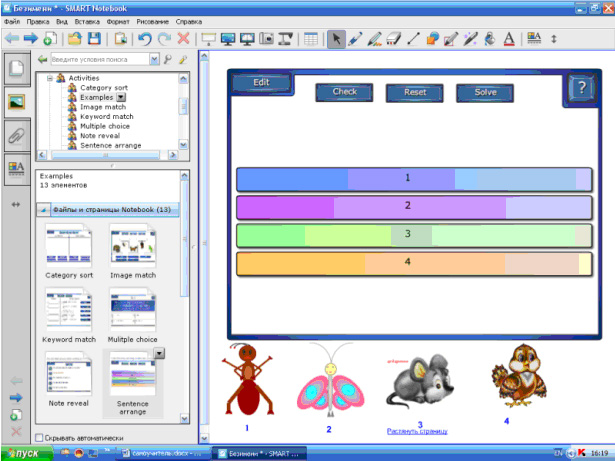Image resolution: width=615 pixels, height=461 pixels.
Task: Select the Image match thumbnail
Action: pyautogui.click(x=133, y=248)
